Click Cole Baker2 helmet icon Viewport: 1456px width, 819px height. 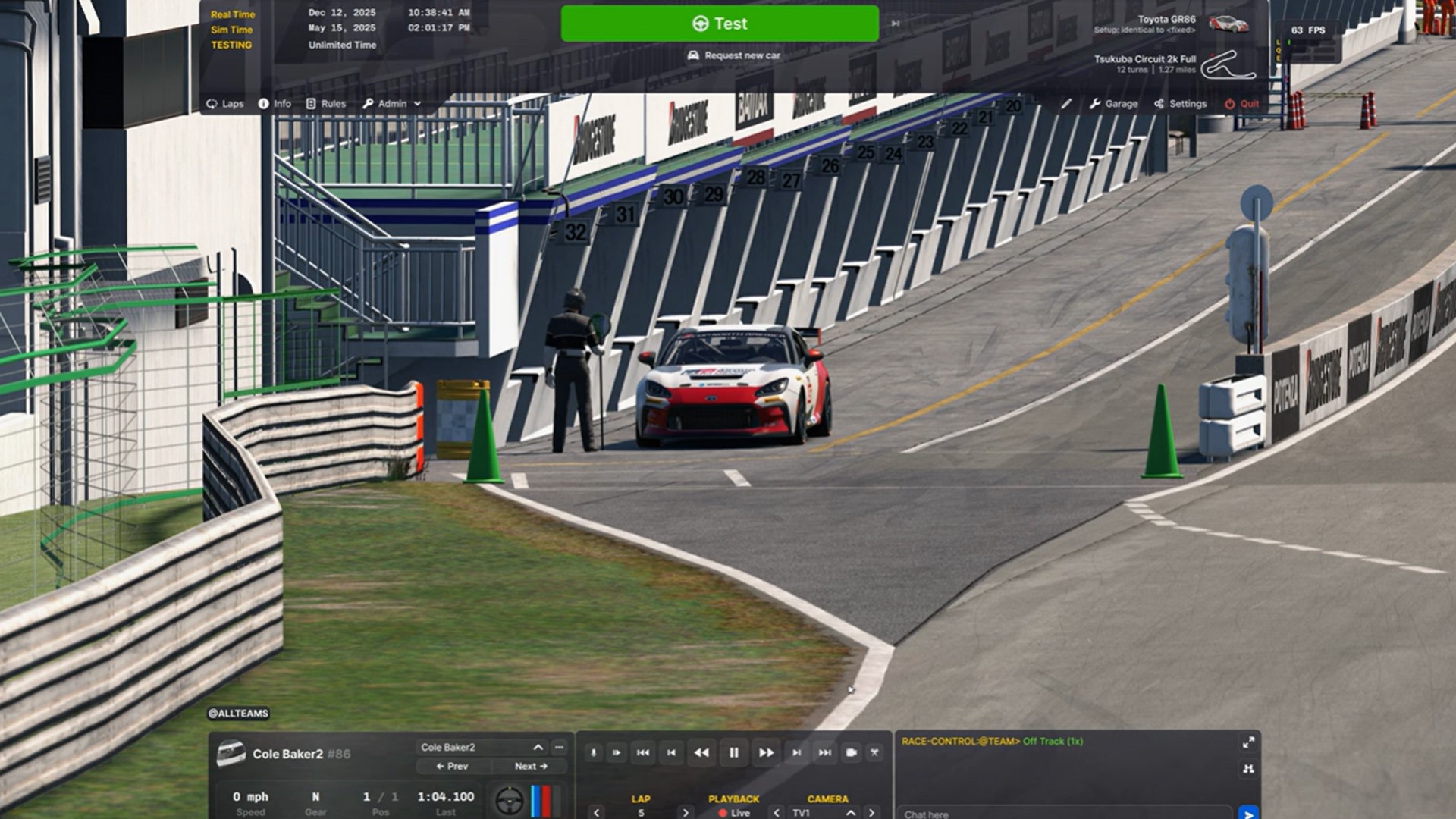point(231,753)
